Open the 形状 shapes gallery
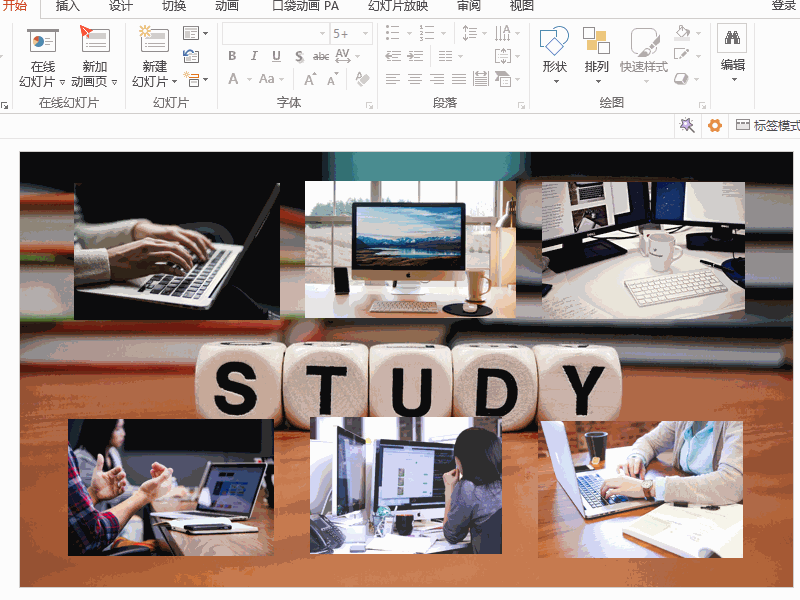The width and height of the screenshot is (800, 600). coord(555,55)
